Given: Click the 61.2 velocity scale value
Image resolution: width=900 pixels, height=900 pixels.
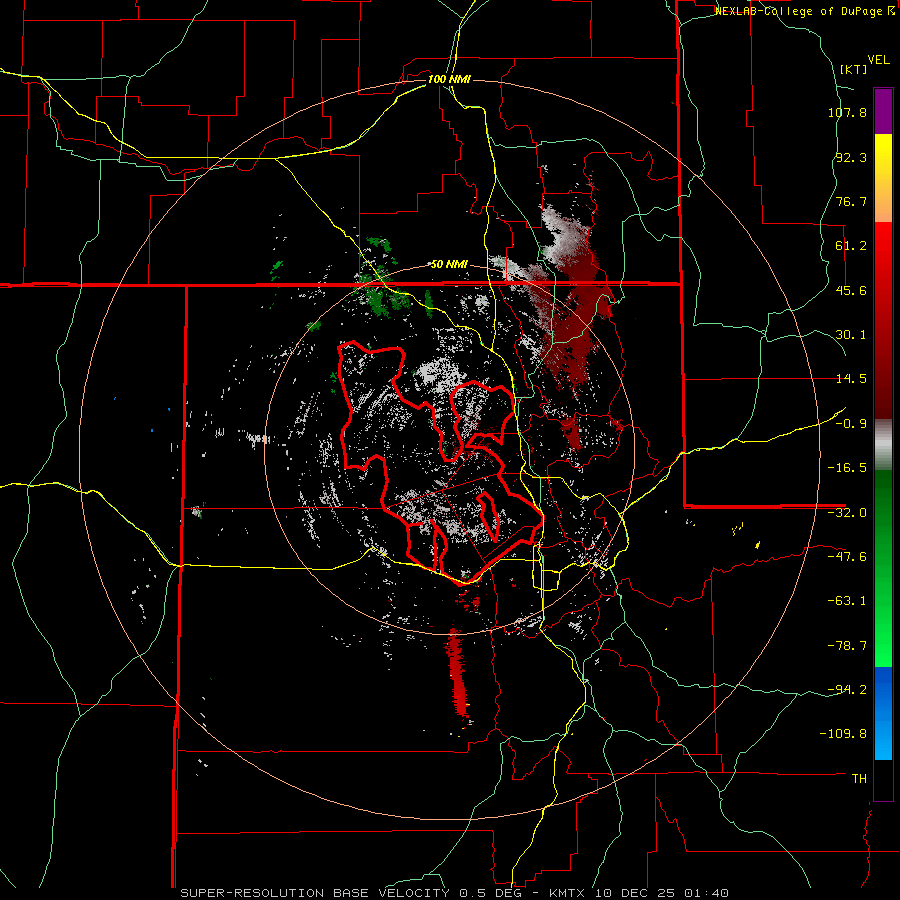Looking at the screenshot, I should (x=851, y=246).
